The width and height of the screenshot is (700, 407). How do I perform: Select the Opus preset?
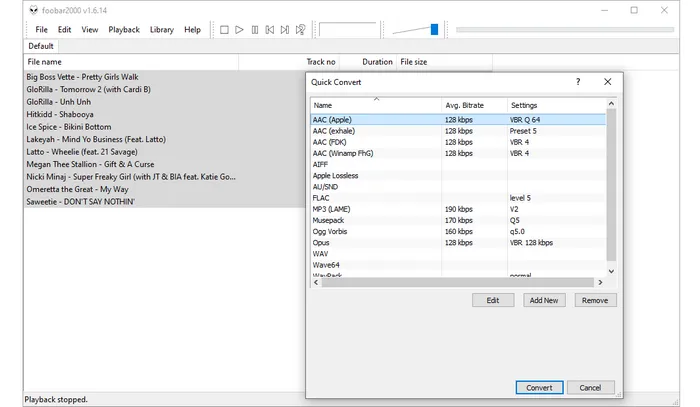point(458,242)
